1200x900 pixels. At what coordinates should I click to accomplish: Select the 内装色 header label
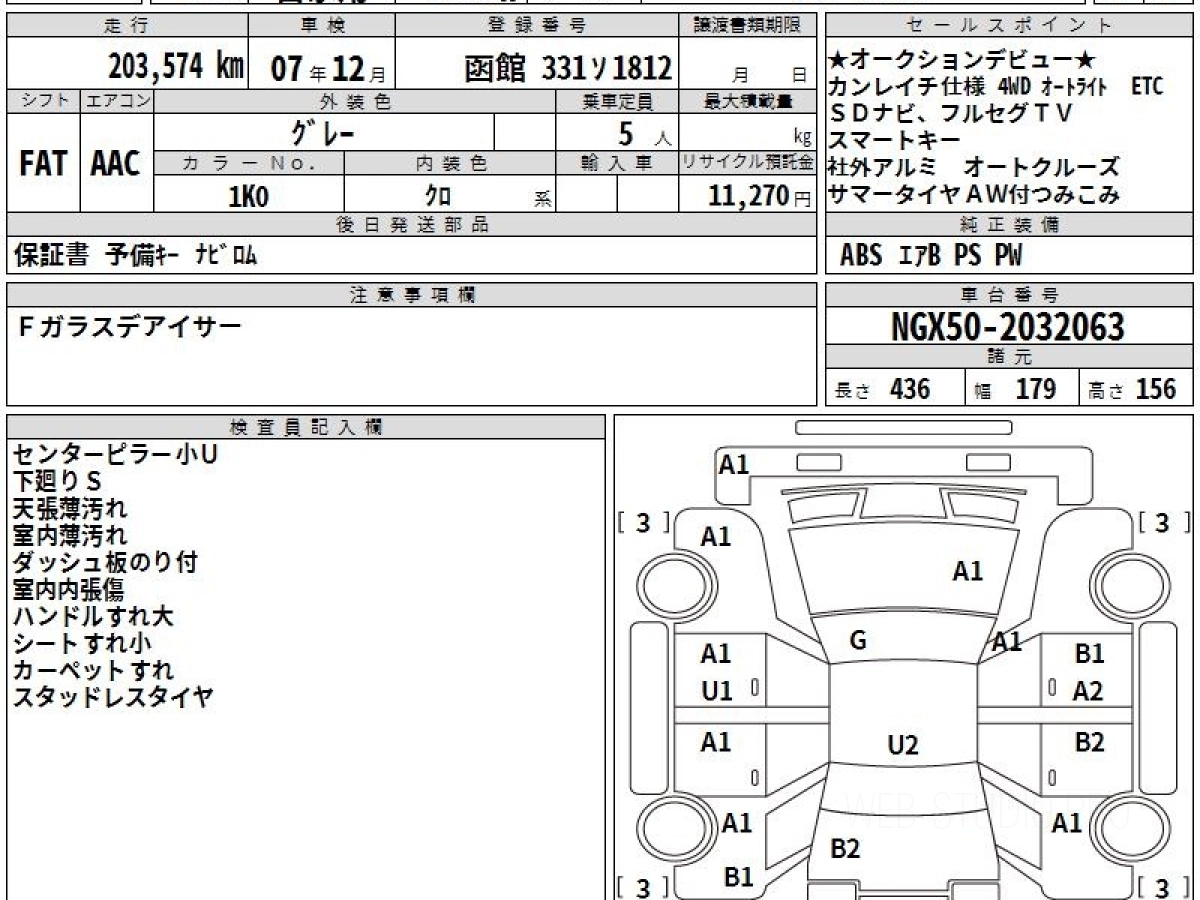tap(450, 164)
